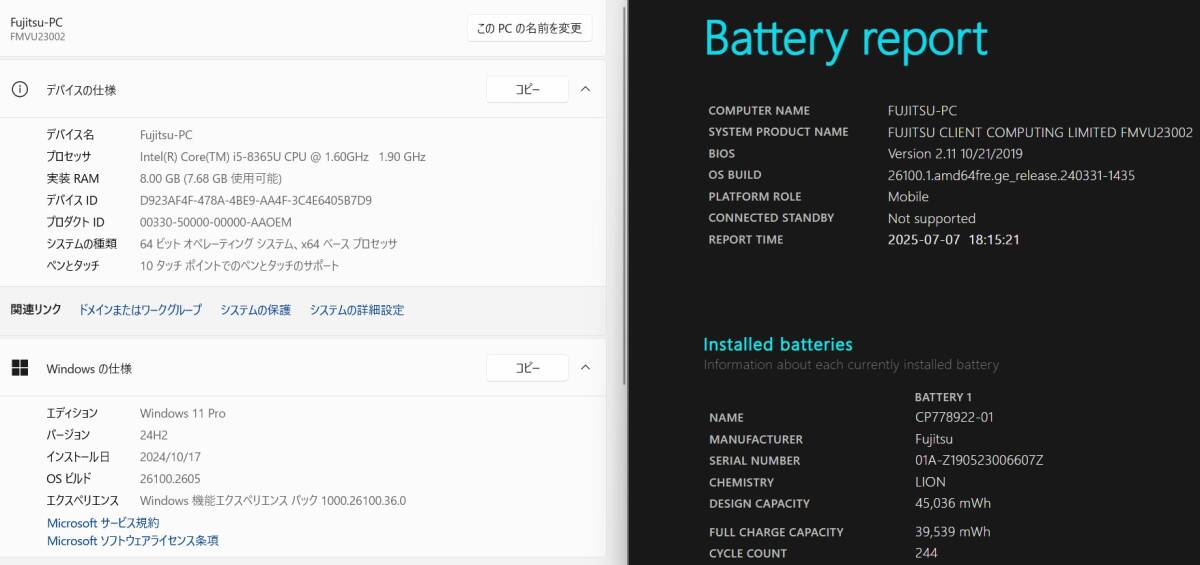Click the system product name FUJITSU CLIENT COMPUTING value
Screen dimensions: 1200x565
point(1040,132)
